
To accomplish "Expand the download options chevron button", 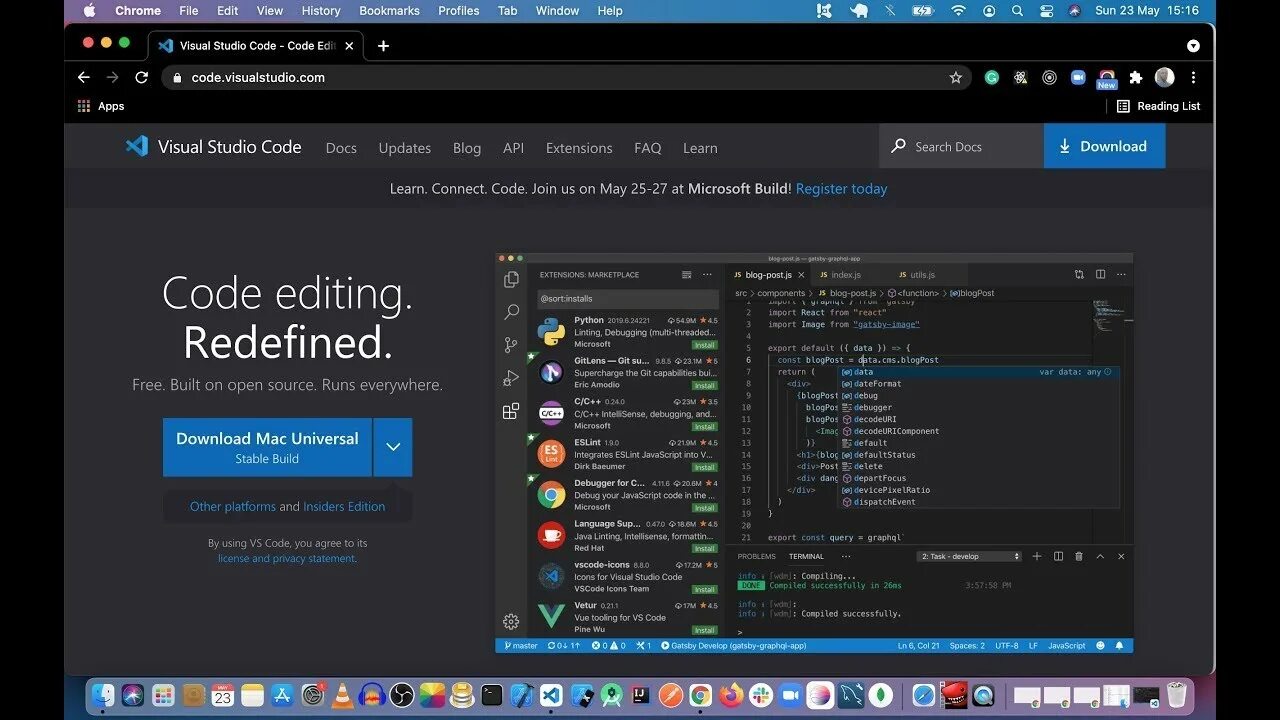I will [x=393, y=447].
